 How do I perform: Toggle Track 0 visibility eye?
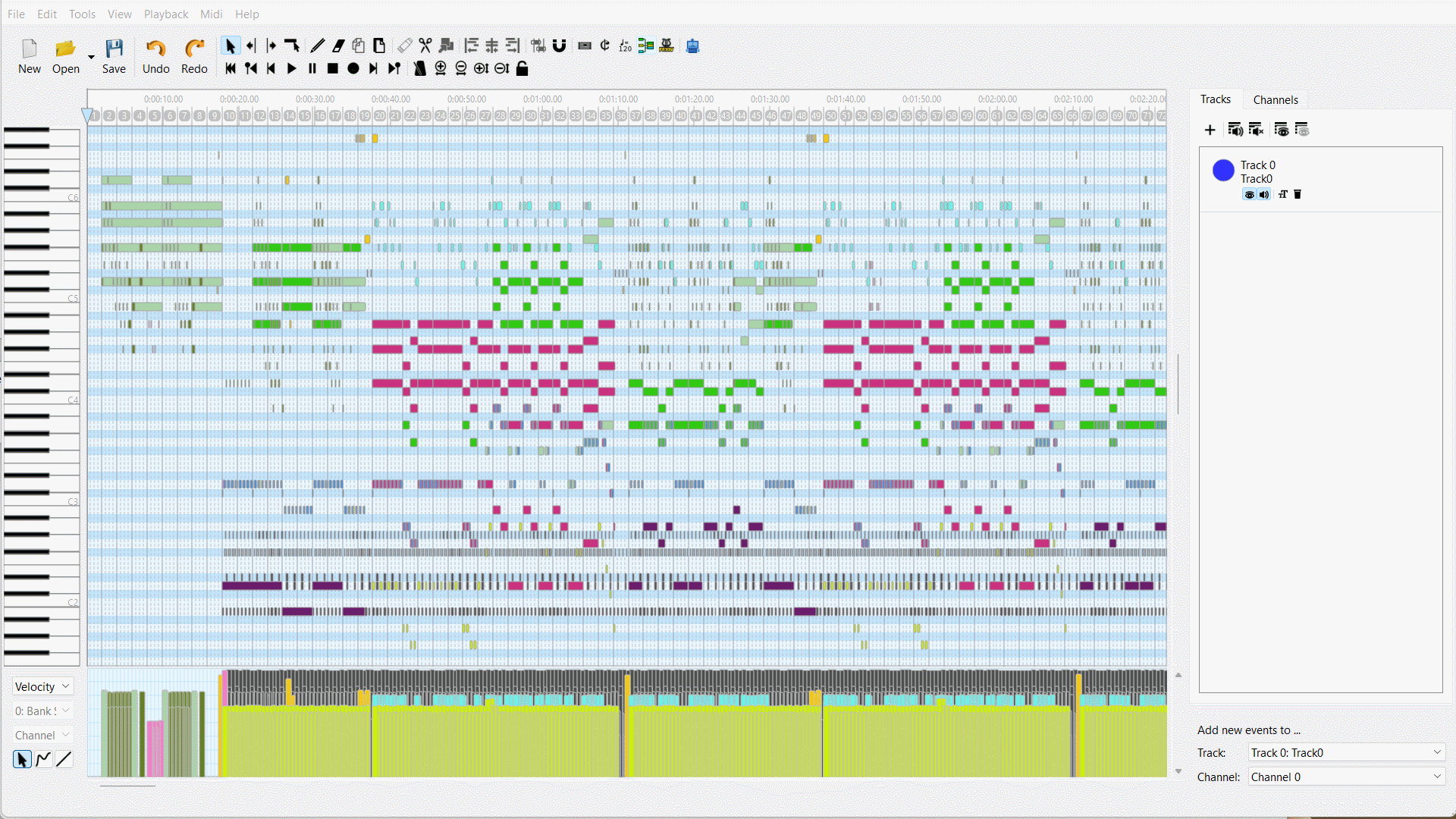click(1249, 195)
